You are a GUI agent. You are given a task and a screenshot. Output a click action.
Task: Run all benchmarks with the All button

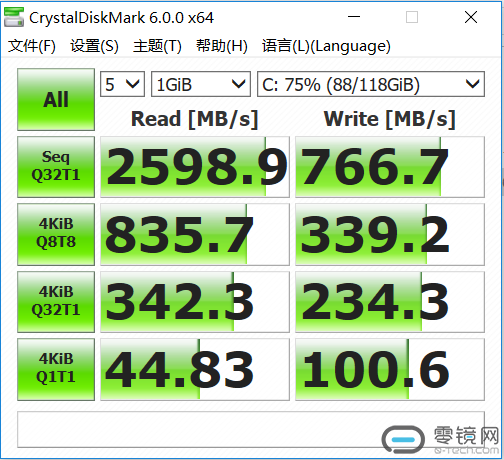click(x=56, y=99)
